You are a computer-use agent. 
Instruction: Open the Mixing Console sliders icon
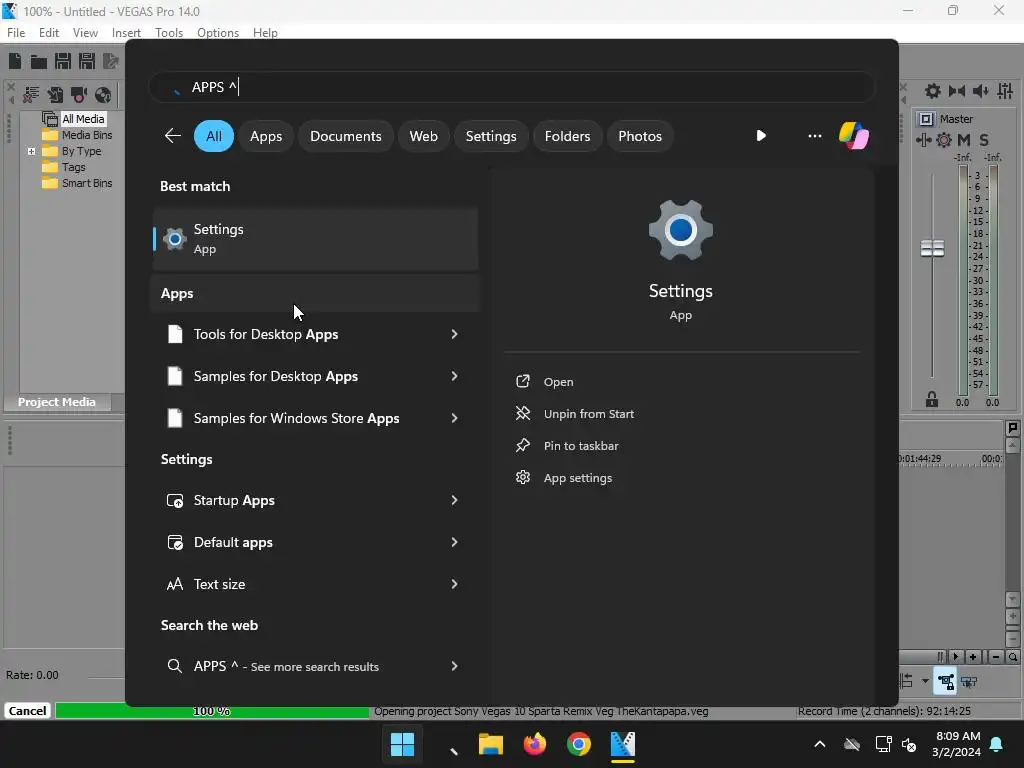point(1005,91)
